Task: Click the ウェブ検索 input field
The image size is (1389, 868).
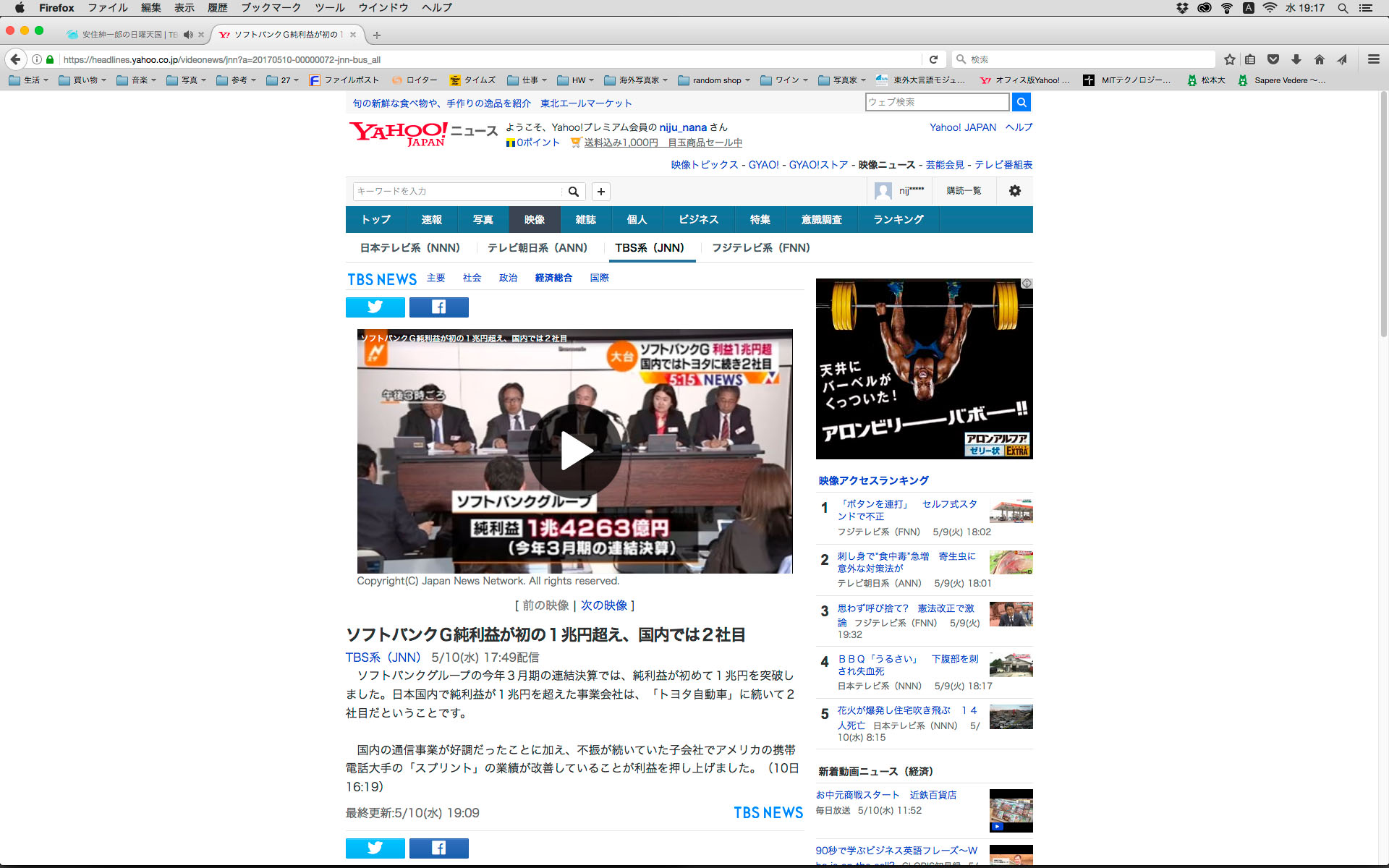Action: point(936,102)
